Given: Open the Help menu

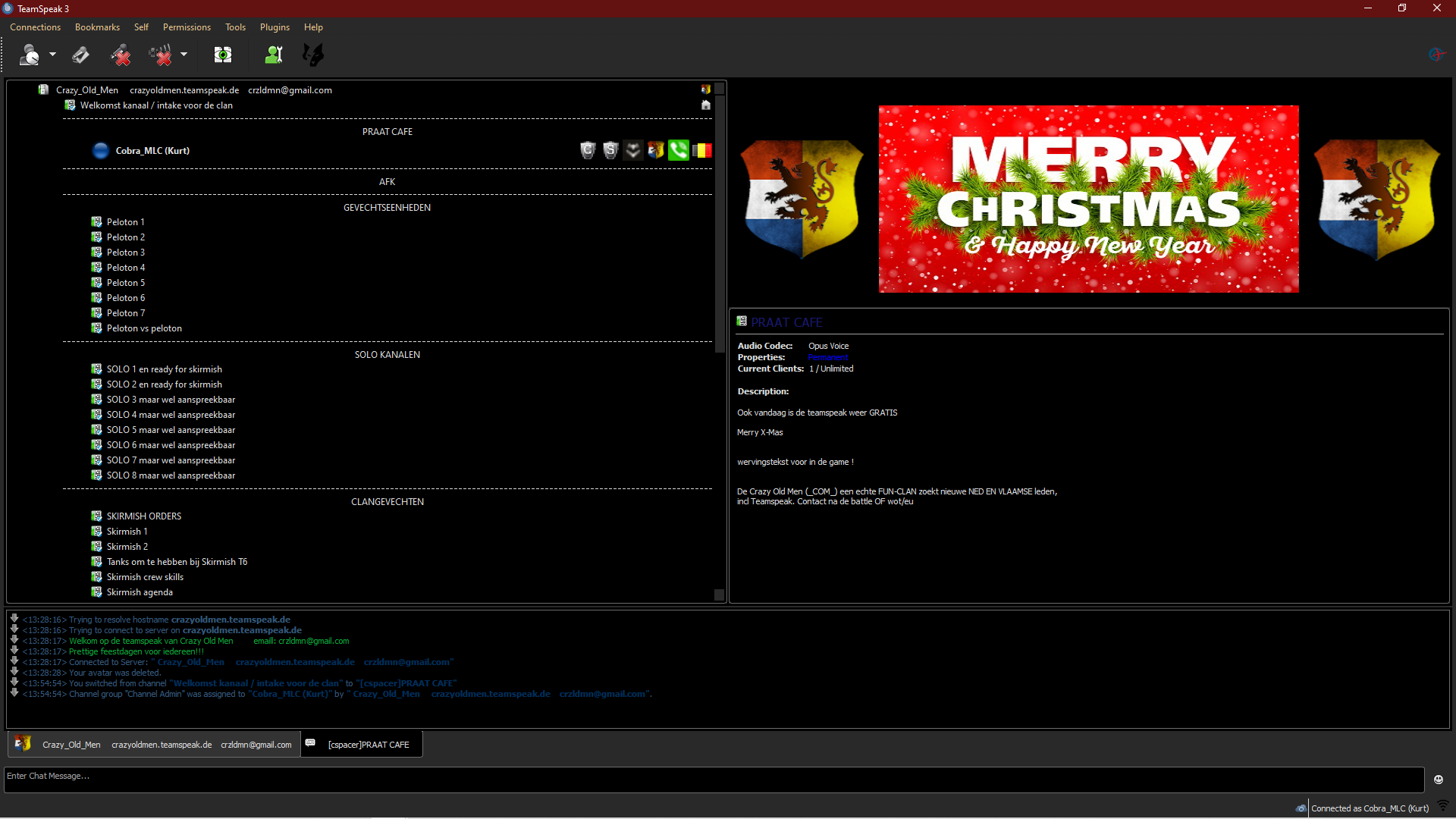Looking at the screenshot, I should tap(313, 27).
